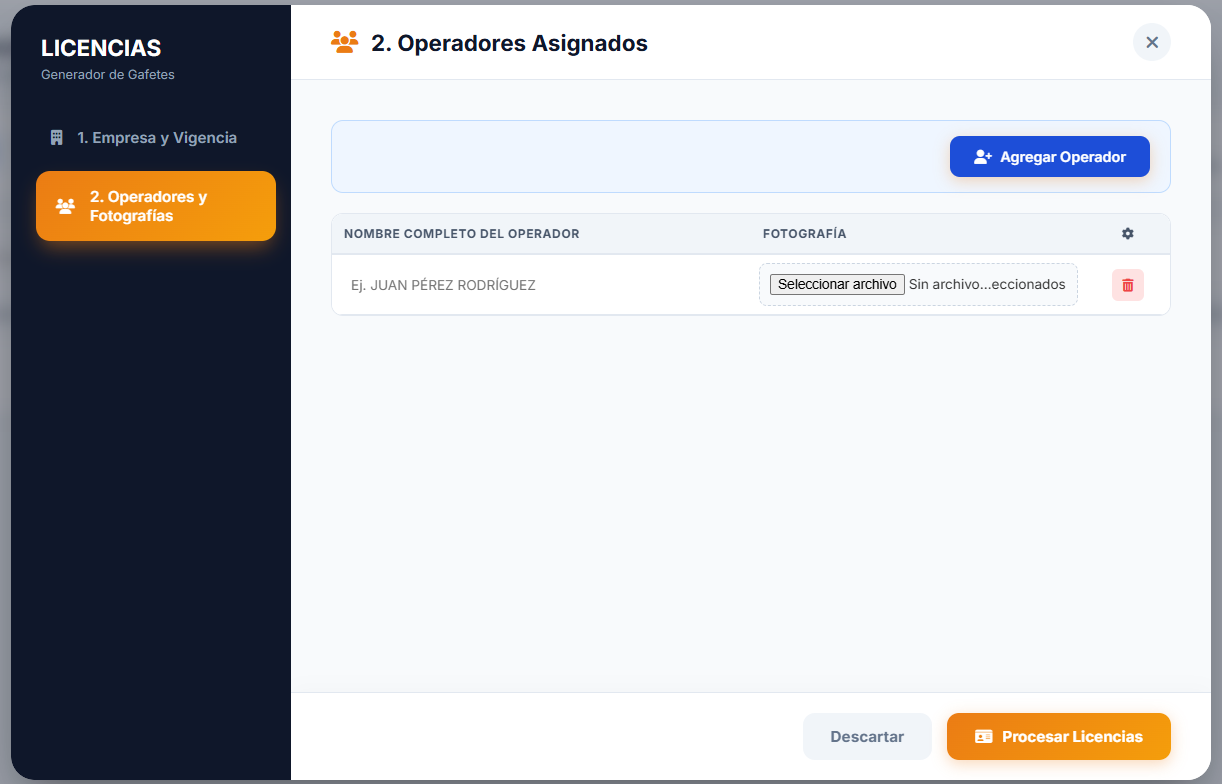The width and height of the screenshot is (1222, 784).
Task: Click the orange people icon beside the heading
Action: click(x=344, y=43)
